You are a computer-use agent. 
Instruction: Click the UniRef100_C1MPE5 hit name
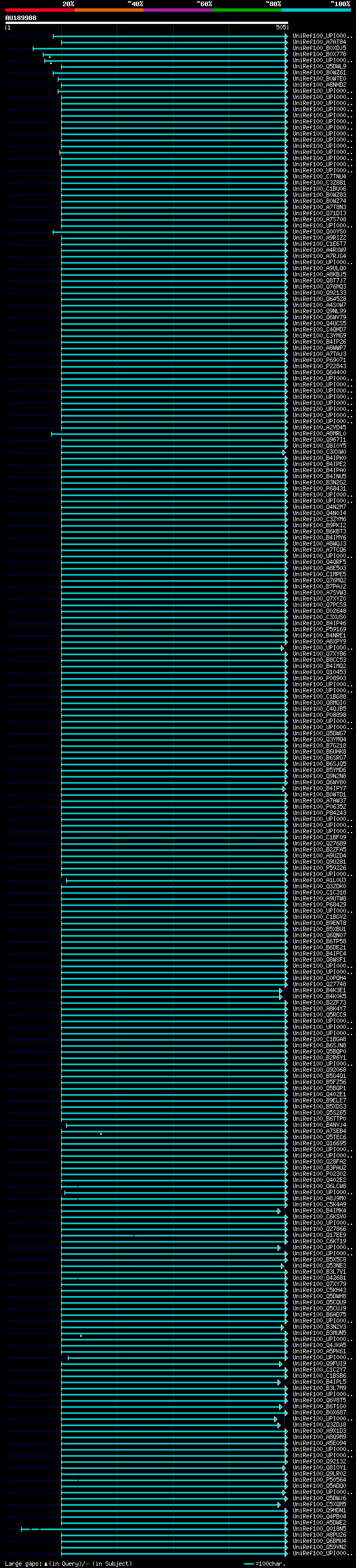[x=319, y=575]
